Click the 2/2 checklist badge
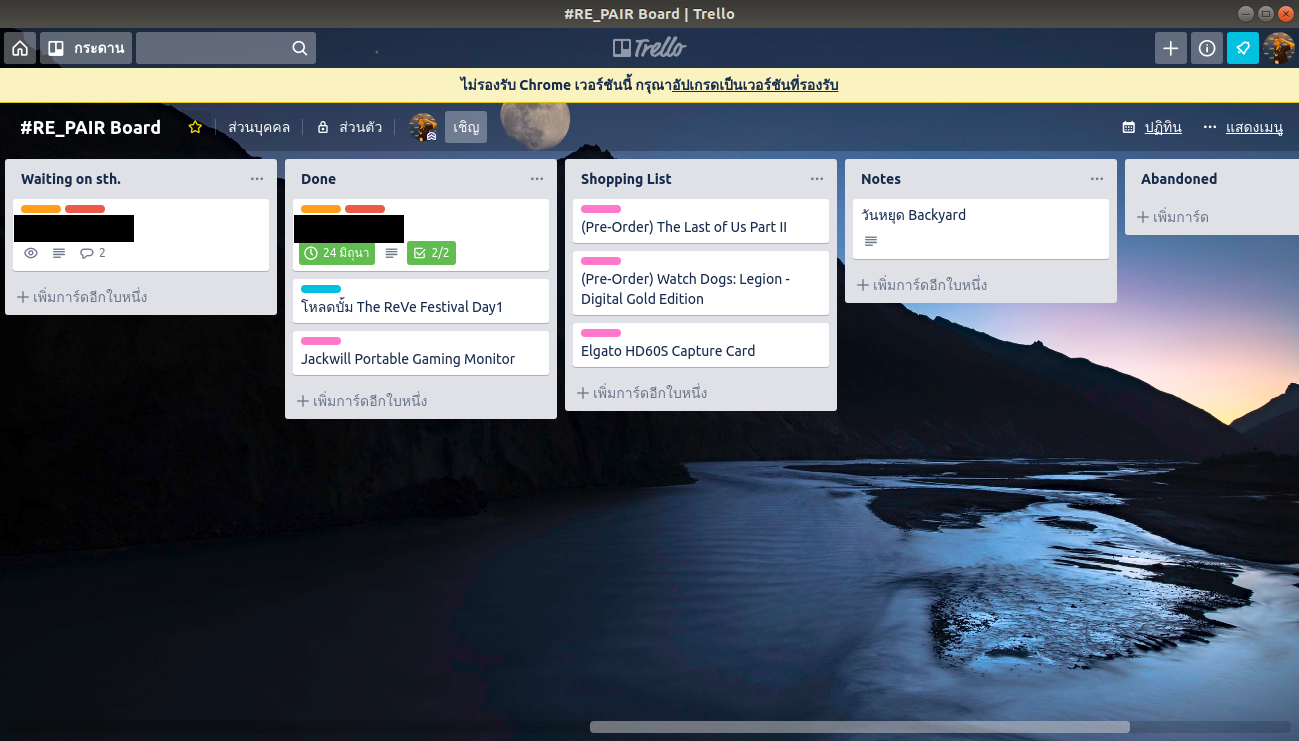 [x=431, y=253]
